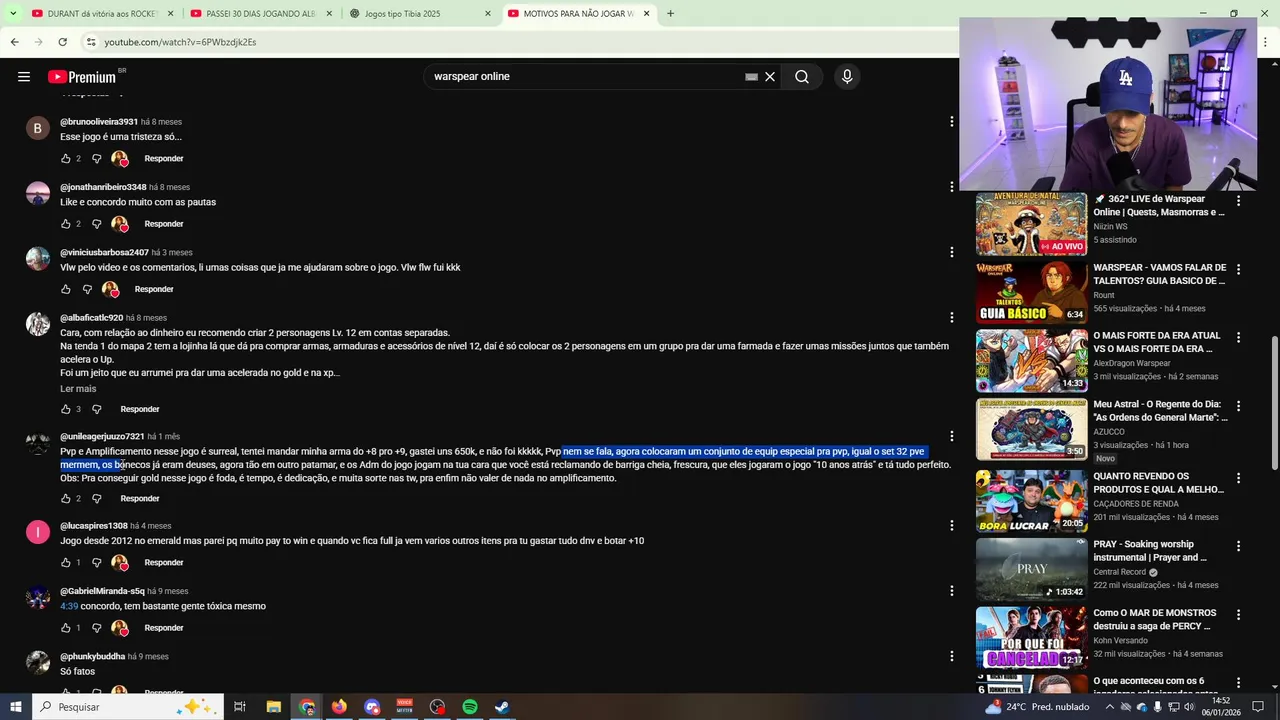Dislike @brunooliveira3931's comment
The height and width of the screenshot is (720, 1280).
(x=97, y=158)
